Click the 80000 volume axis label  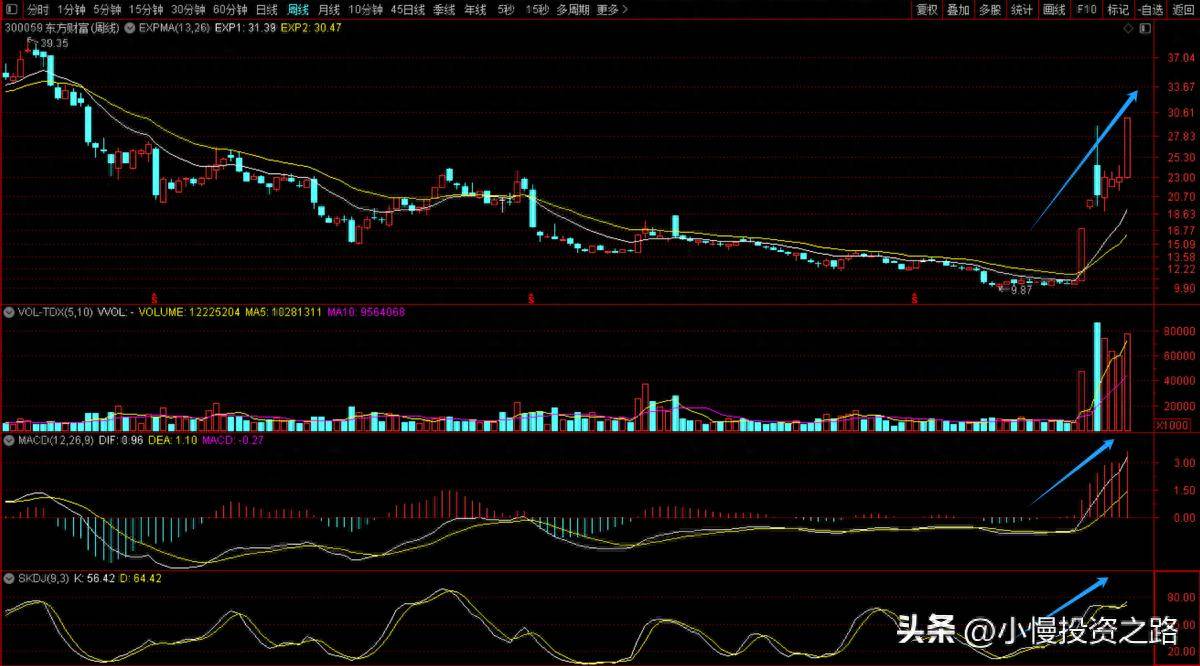pyautogui.click(x=1181, y=331)
